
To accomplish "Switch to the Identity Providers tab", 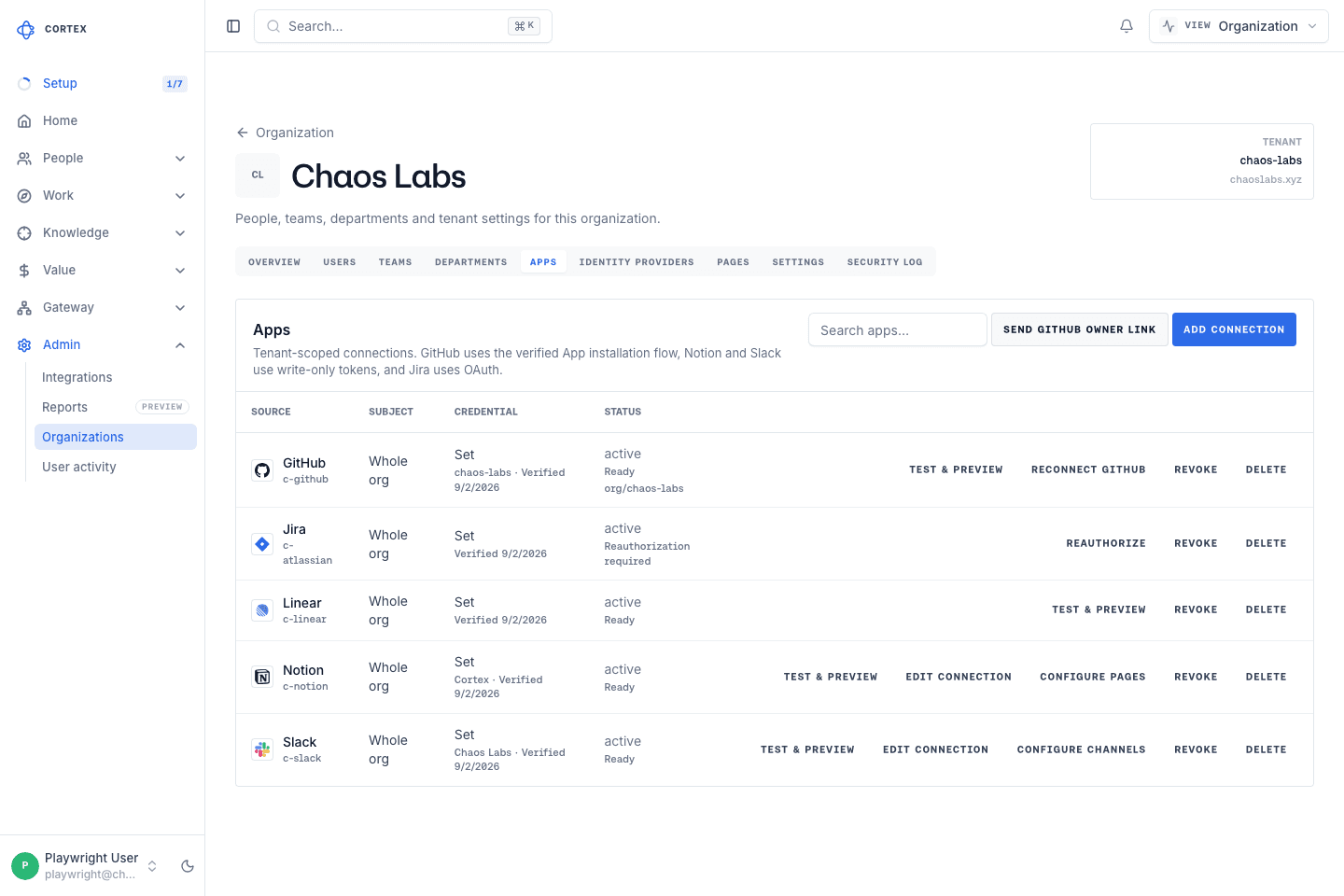I will (x=637, y=262).
